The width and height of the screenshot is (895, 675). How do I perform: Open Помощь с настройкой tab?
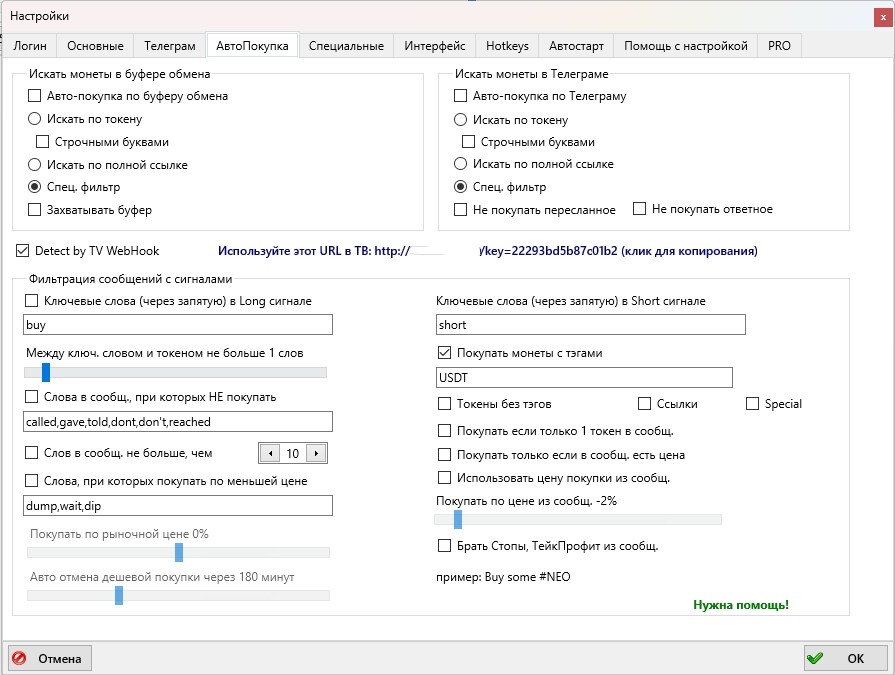[x=685, y=46]
